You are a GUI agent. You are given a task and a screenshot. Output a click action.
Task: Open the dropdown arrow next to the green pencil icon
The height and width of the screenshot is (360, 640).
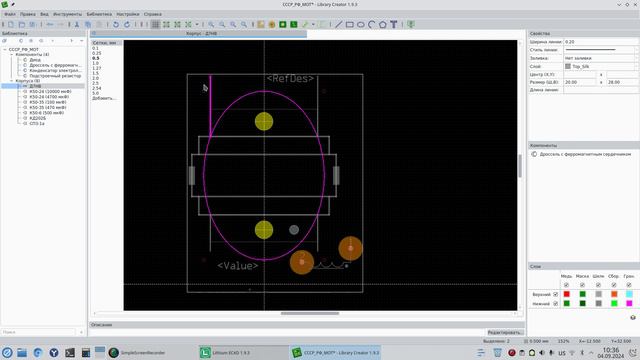coord(313,24)
